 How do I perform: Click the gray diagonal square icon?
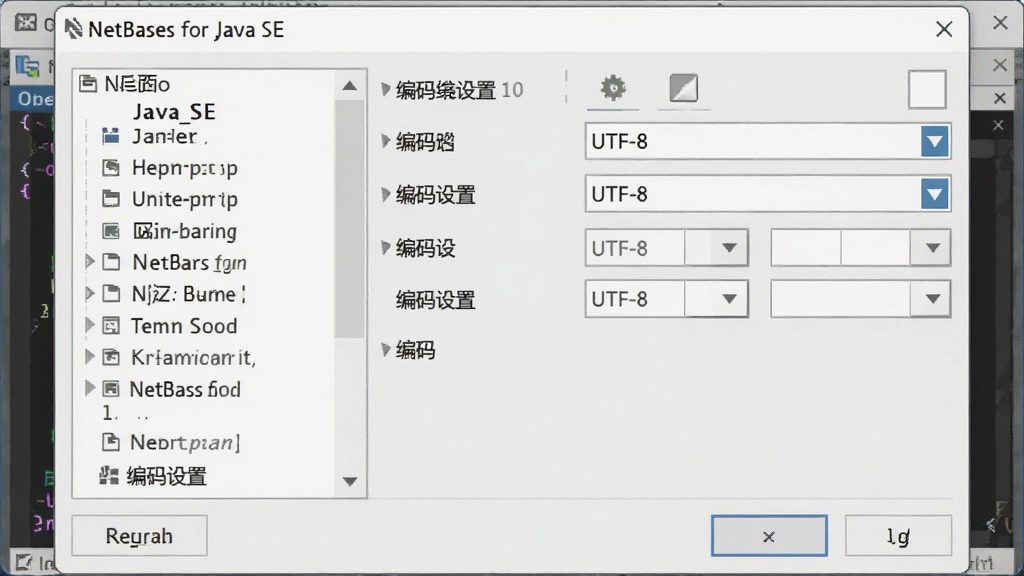click(x=684, y=88)
